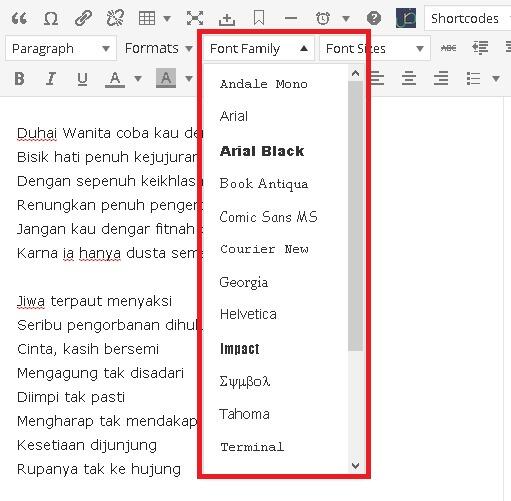Screen dimensions: 511x501
Task: Align text right
Action: coord(441,78)
